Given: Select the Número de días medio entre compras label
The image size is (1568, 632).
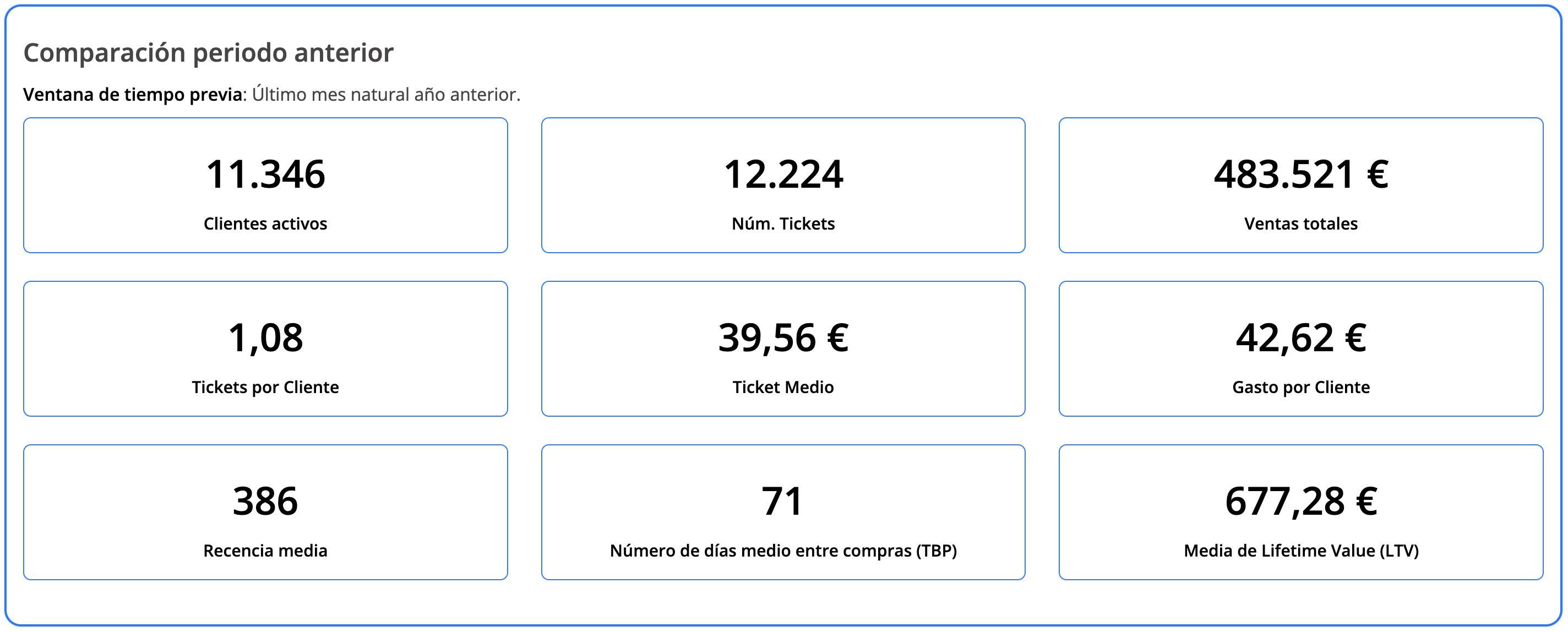Looking at the screenshot, I should pos(783,551).
